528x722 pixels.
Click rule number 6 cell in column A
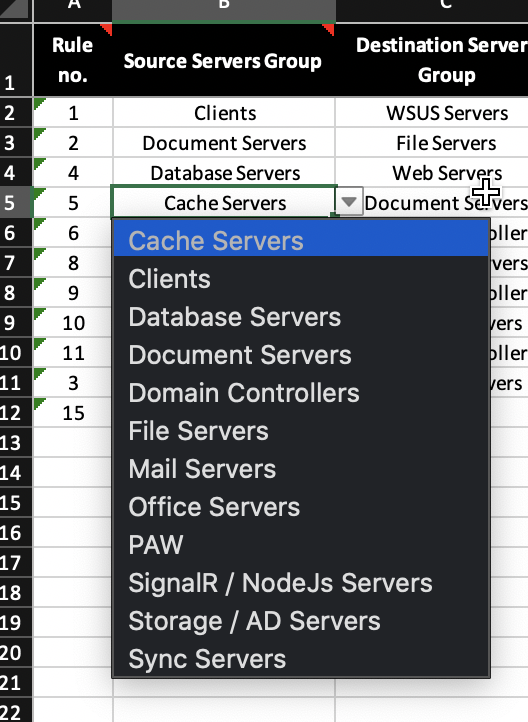coord(73,233)
